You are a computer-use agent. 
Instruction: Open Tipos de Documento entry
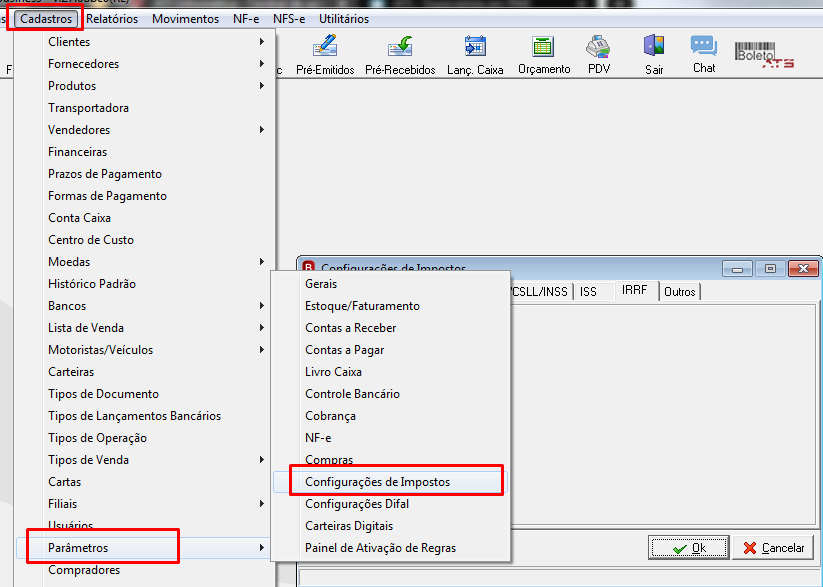(x=145, y=394)
